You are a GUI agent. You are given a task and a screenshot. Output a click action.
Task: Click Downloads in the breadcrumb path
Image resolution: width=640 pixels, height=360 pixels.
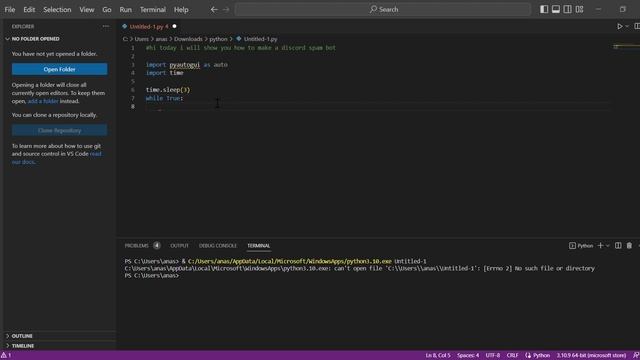[188, 39]
